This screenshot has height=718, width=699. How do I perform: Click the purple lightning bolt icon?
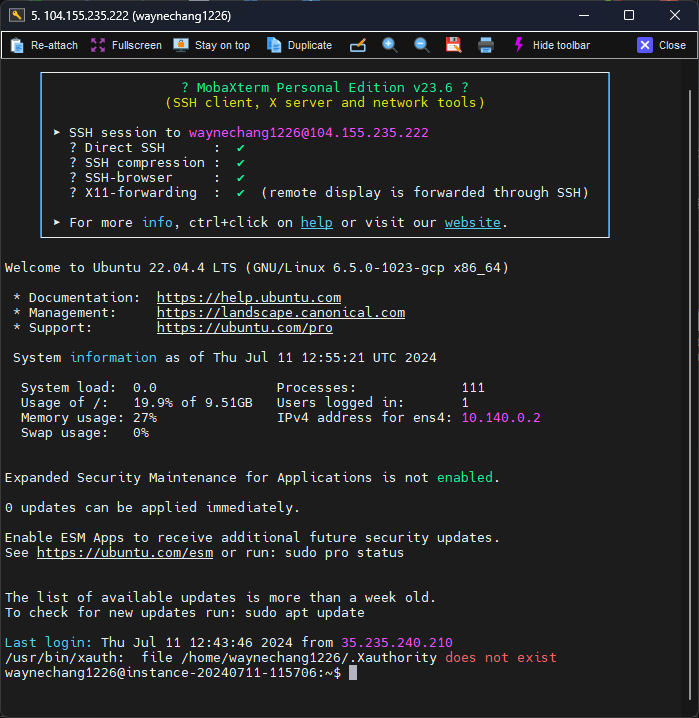(519, 45)
